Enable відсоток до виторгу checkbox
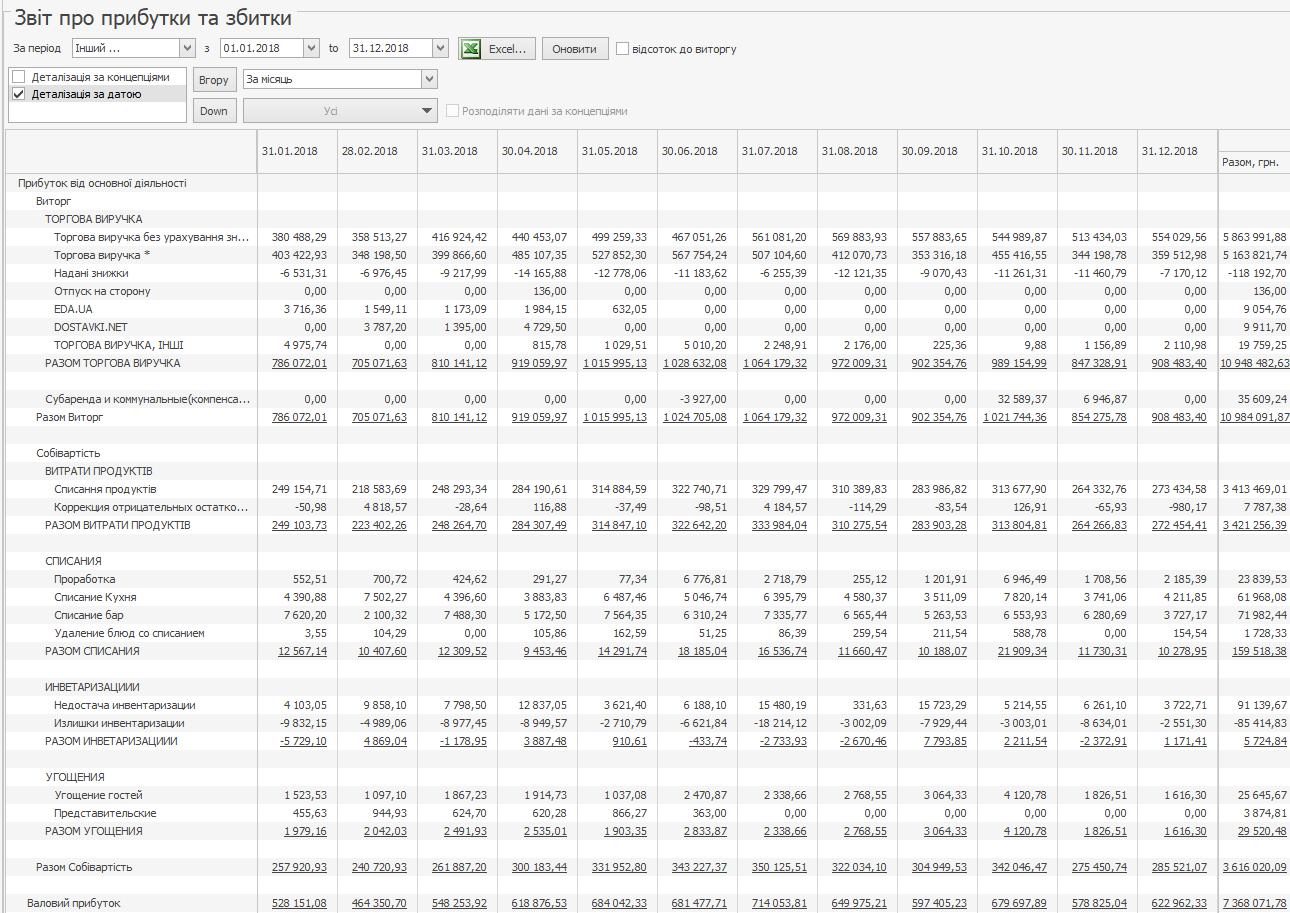This screenshot has height=913, width=1290. (623, 48)
